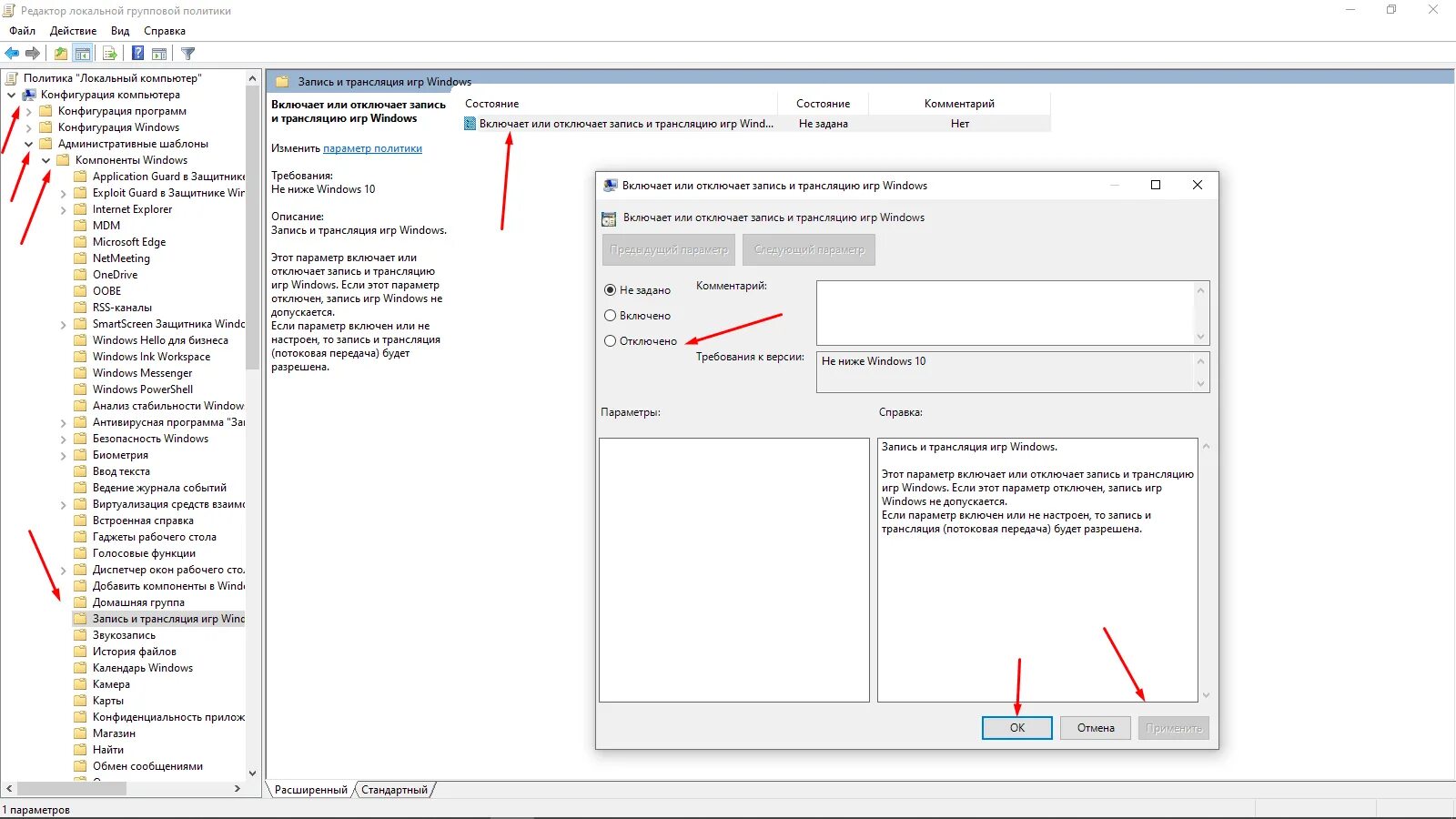This screenshot has width=1456, height=819.
Task: Open Help via the blue question-mark icon
Action: (137, 54)
